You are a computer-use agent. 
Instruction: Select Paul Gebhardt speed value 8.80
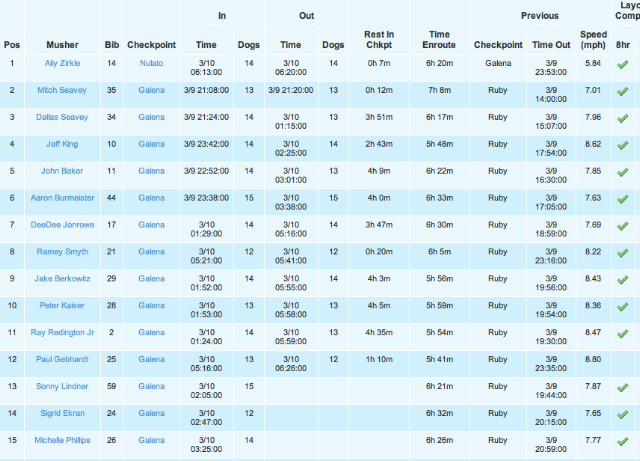click(593, 360)
